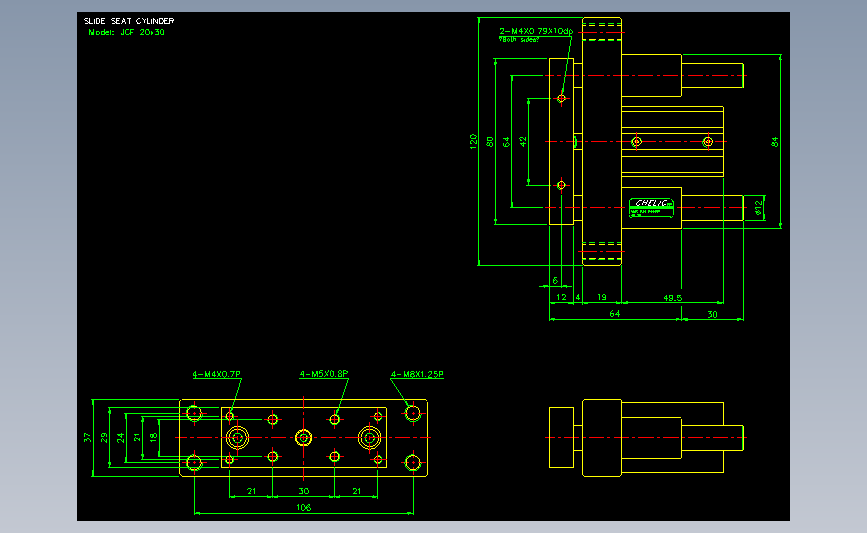Select the '(Both sides)' note text
Screen dimensions: 867x533
coord(519,40)
